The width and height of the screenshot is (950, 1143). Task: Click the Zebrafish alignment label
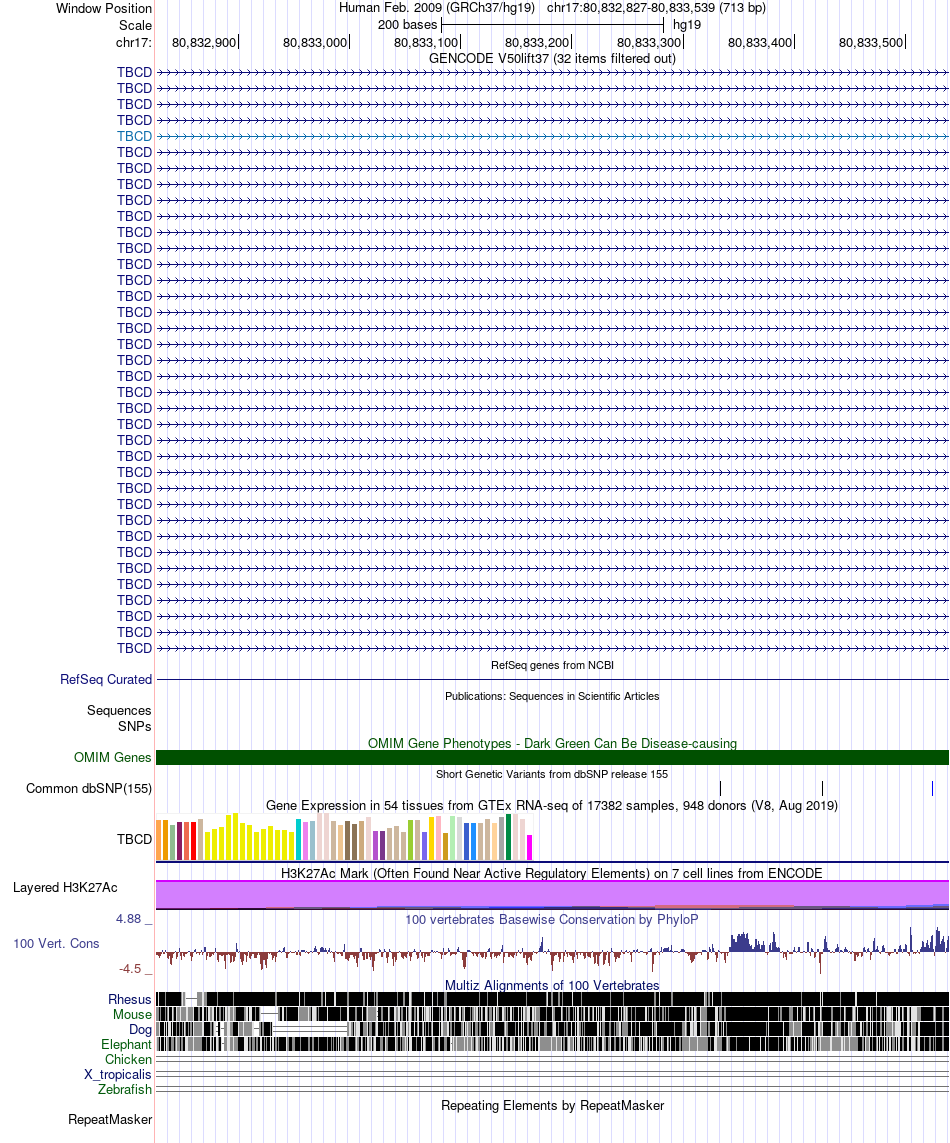[x=125, y=1089]
